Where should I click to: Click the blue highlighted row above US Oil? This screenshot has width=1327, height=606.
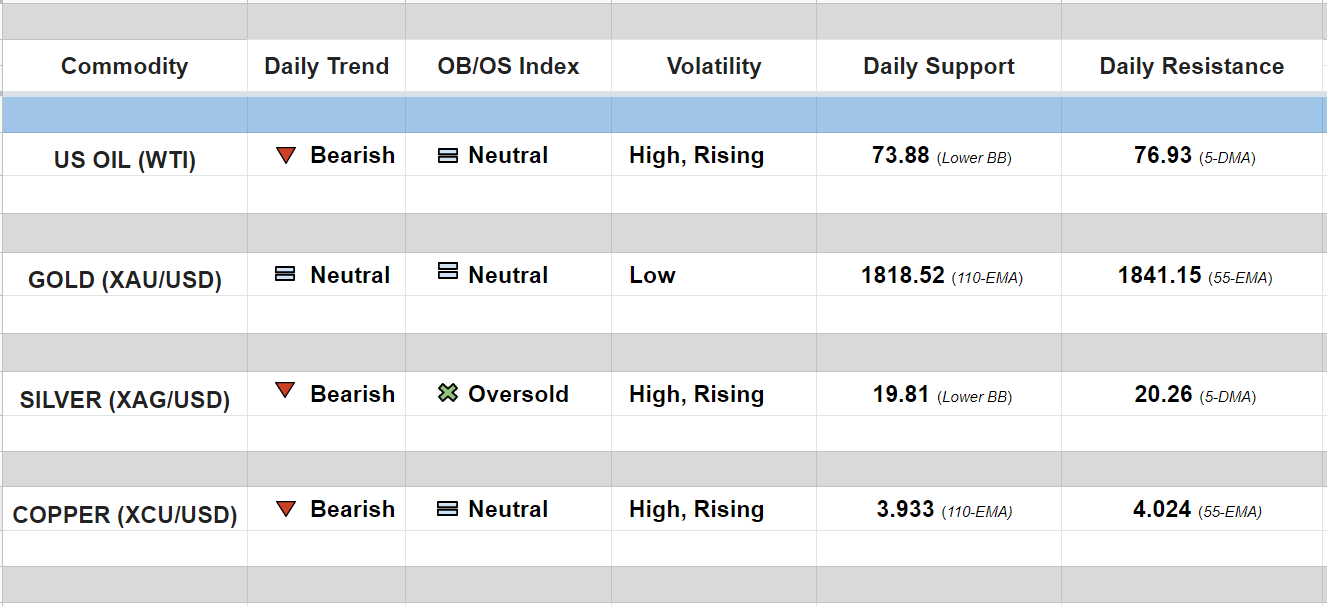pyautogui.click(x=663, y=115)
